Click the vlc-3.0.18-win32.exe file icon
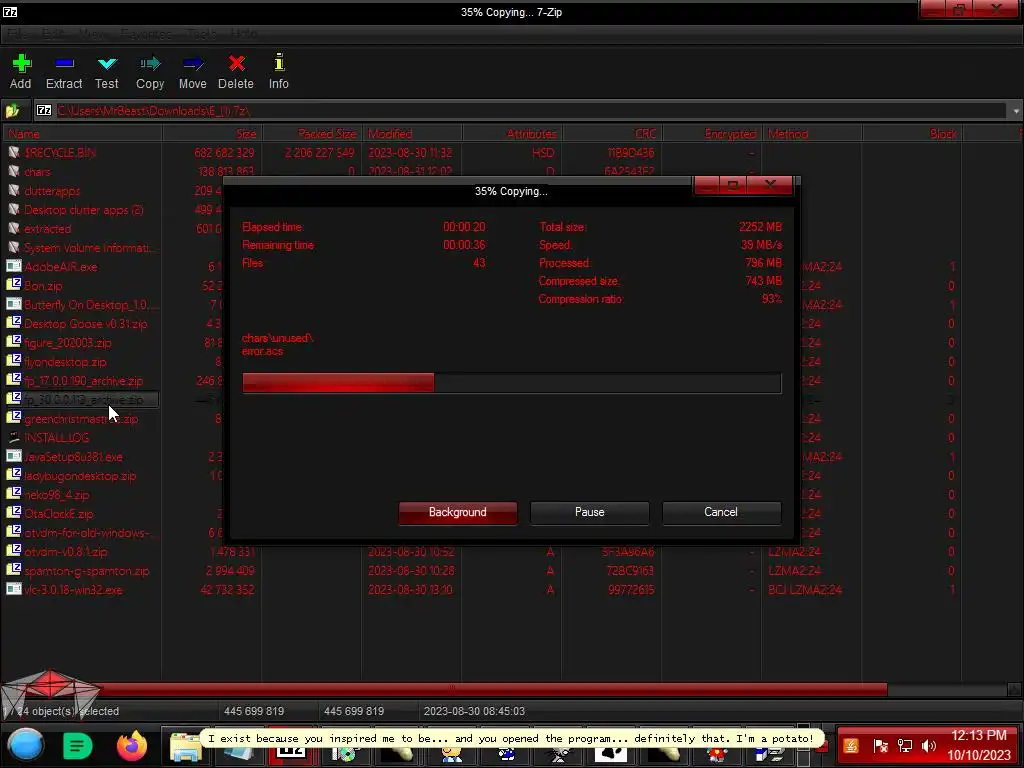This screenshot has height=768, width=1024. [14, 589]
